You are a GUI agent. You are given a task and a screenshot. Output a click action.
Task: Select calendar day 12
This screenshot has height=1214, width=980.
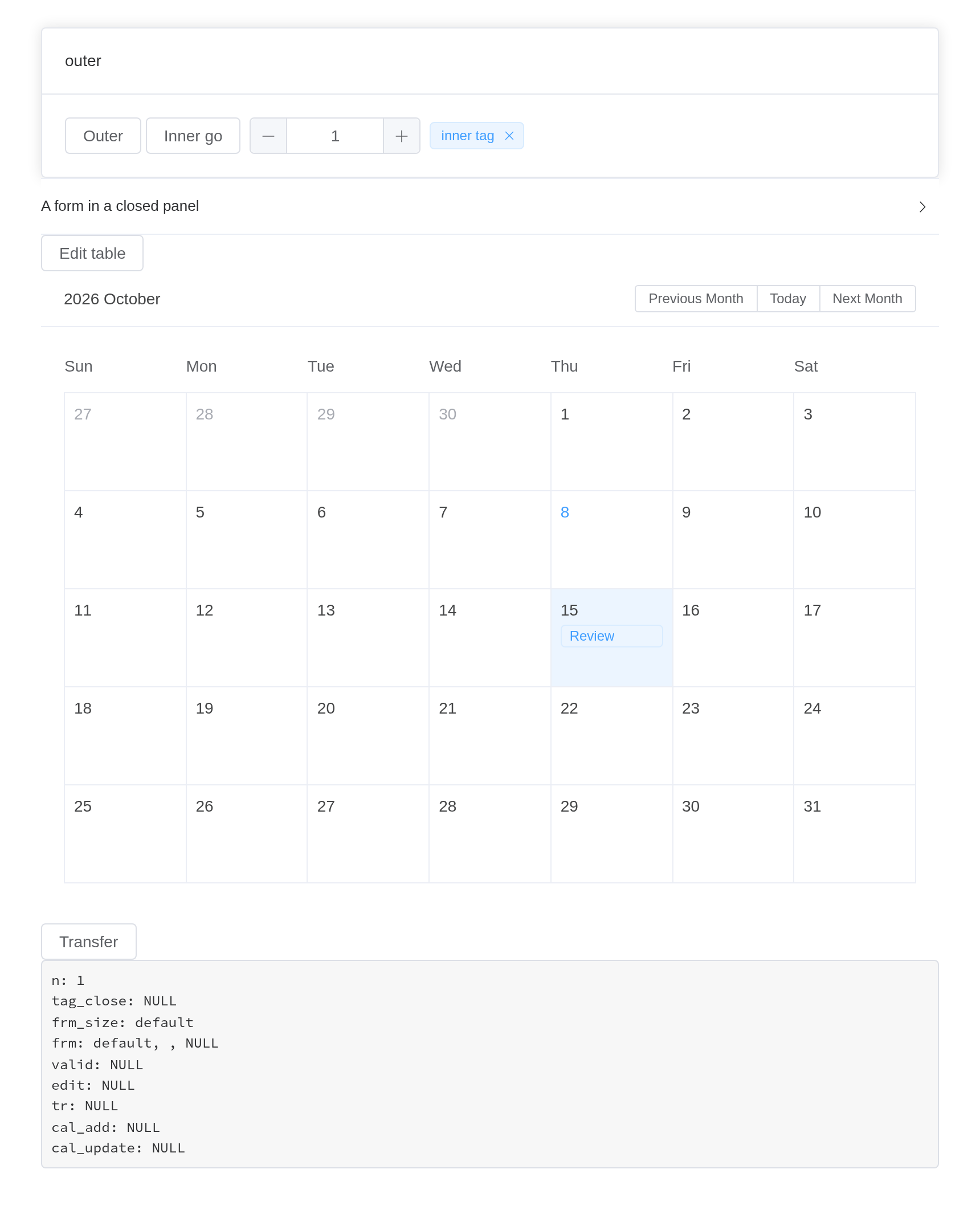click(x=247, y=638)
